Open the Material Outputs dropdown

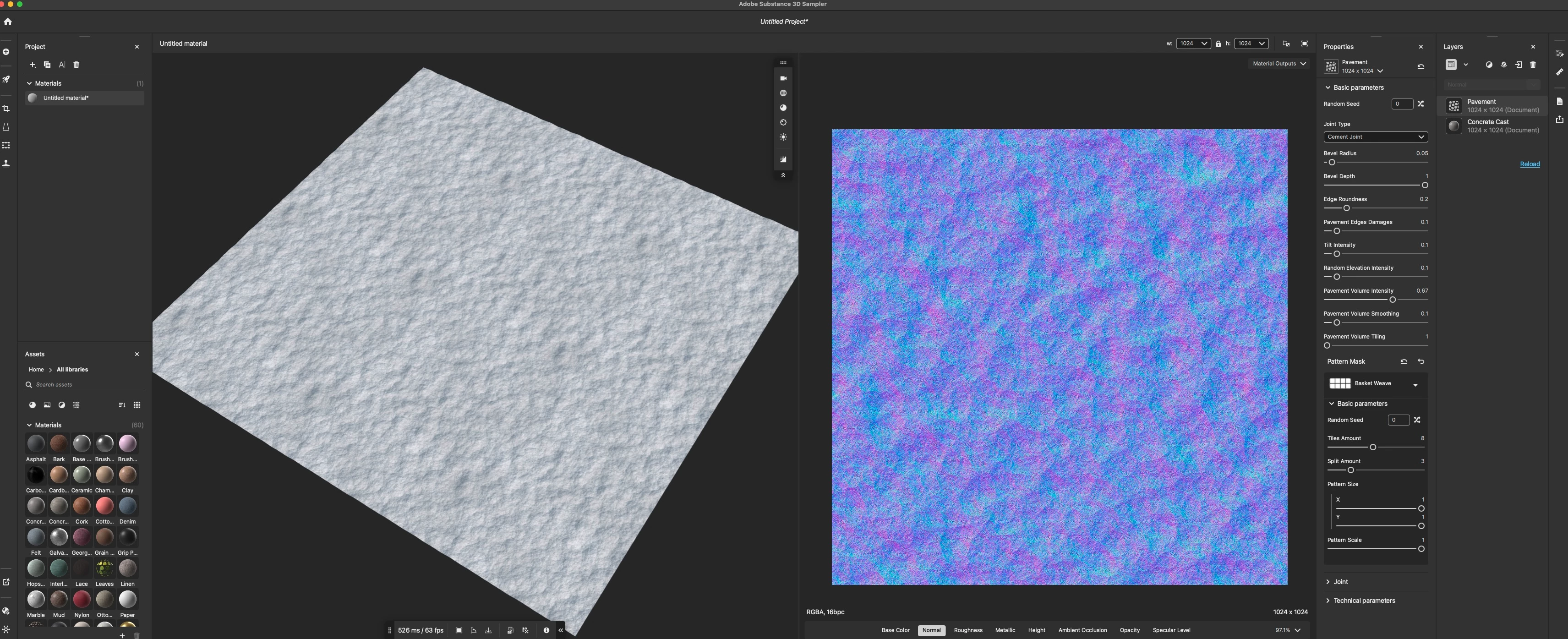pos(1279,64)
